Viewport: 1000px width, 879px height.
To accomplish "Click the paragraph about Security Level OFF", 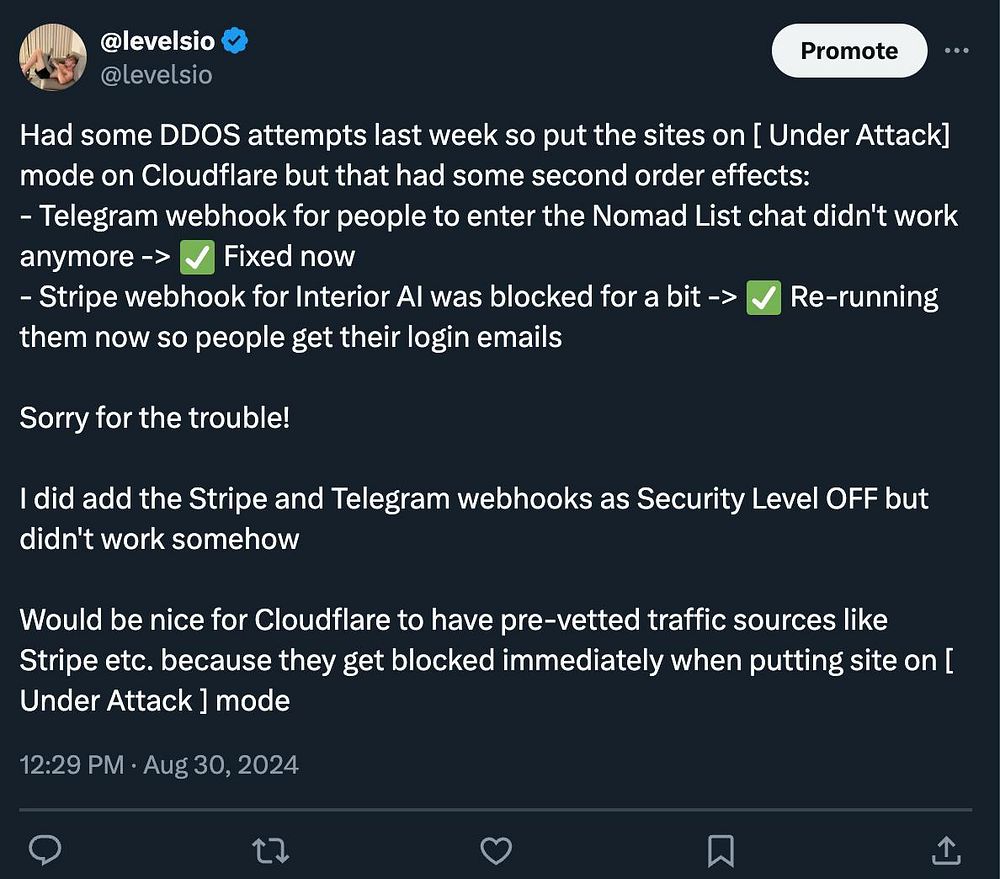I will coord(474,519).
